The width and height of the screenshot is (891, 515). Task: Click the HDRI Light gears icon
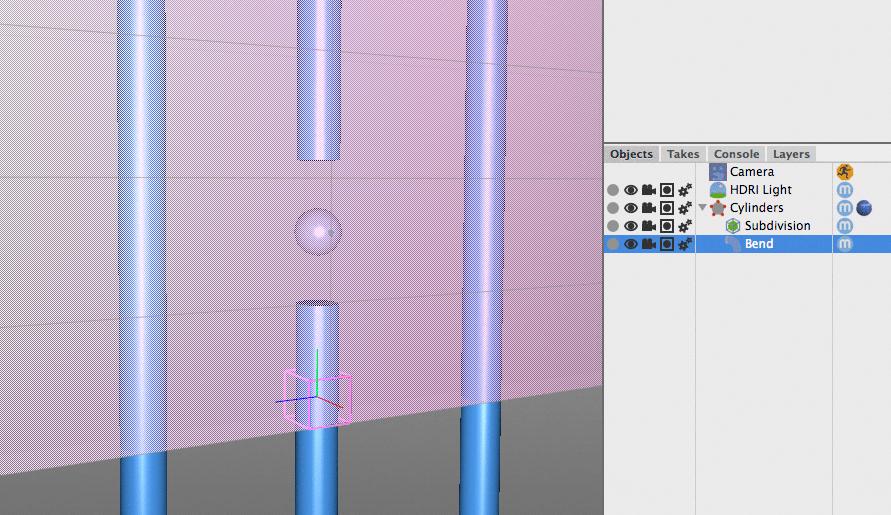point(685,190)
